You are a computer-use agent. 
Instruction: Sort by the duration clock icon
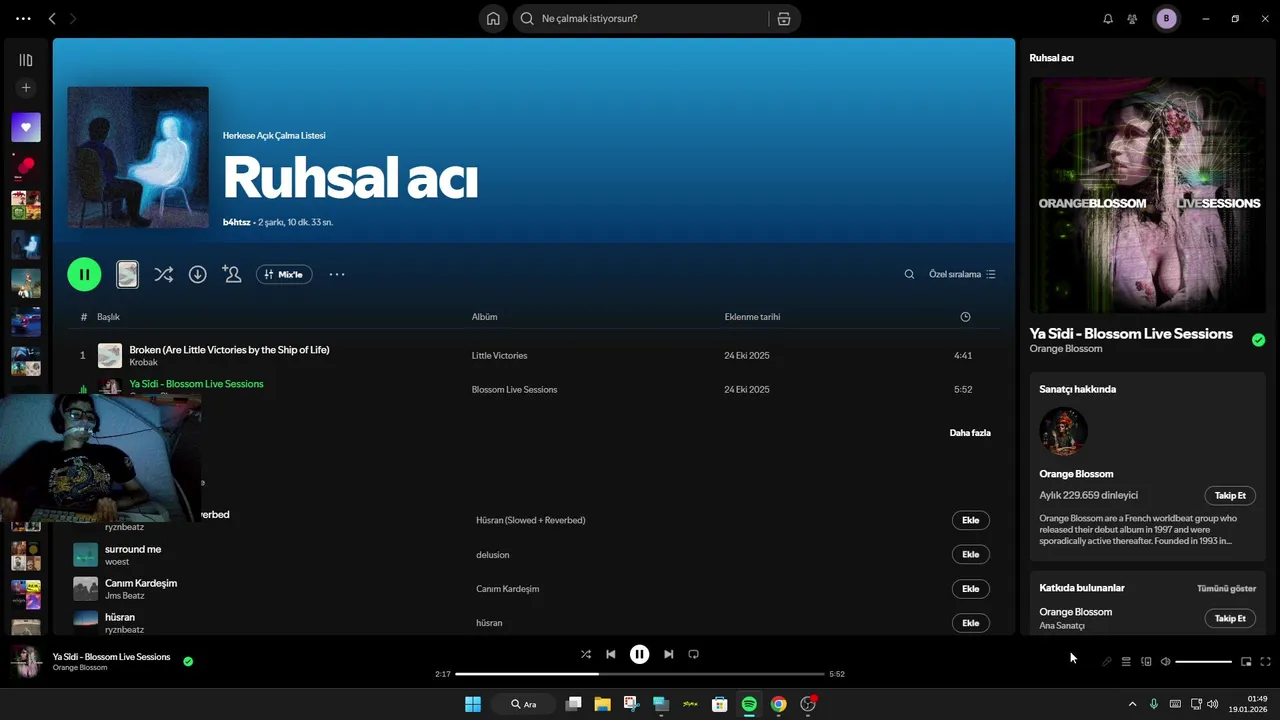[x=965, y=317]
